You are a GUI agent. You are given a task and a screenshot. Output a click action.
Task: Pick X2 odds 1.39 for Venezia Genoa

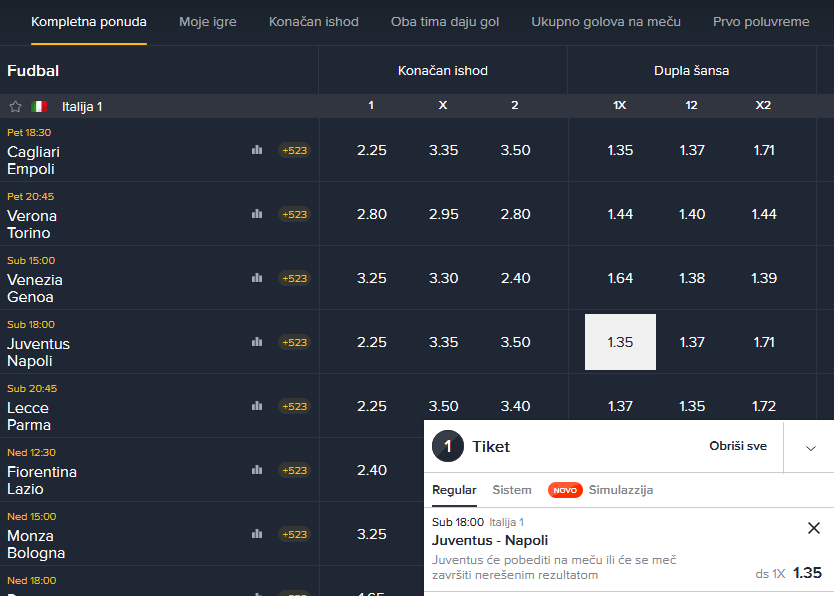coord(764,278)
